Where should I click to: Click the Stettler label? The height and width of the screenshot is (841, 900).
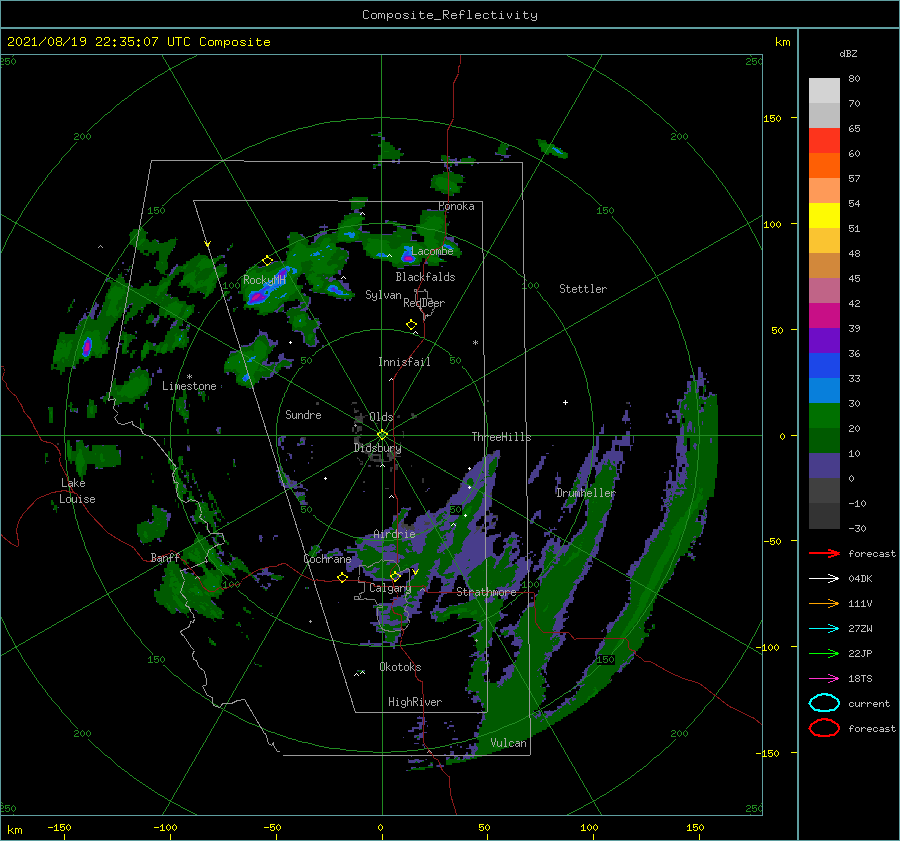click(x=583, y=289)
